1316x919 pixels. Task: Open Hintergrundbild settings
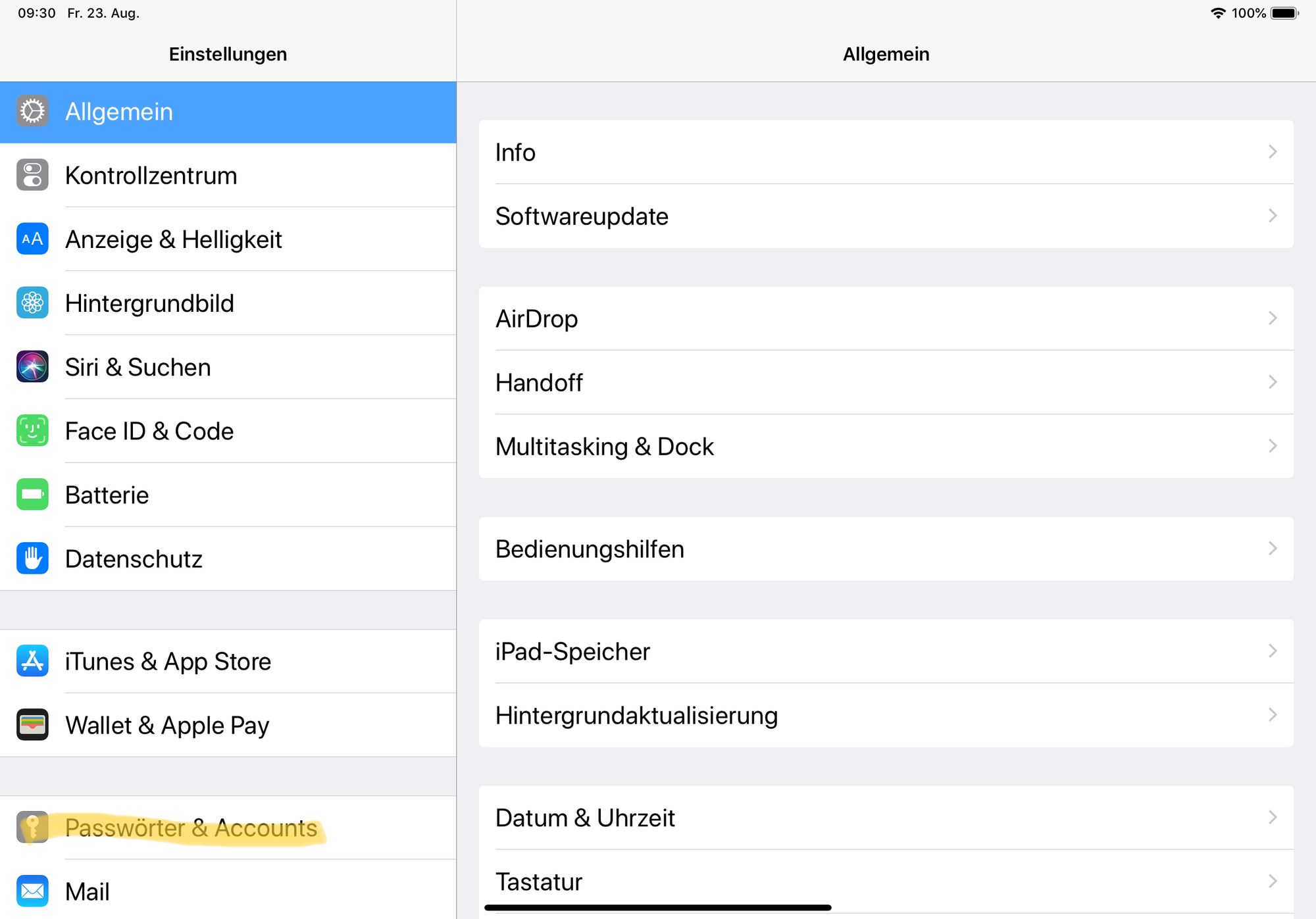tap(228, 303)
